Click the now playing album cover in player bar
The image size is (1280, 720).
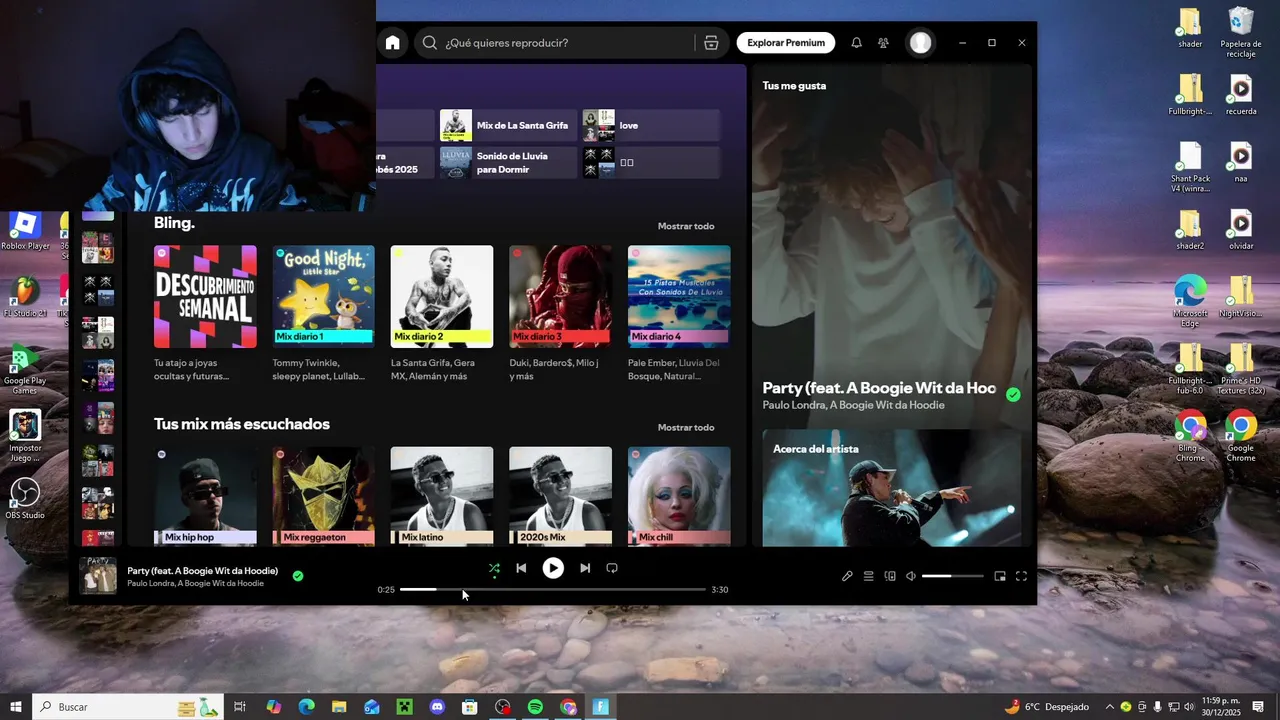pyautogui.click(x=98, y=576)
